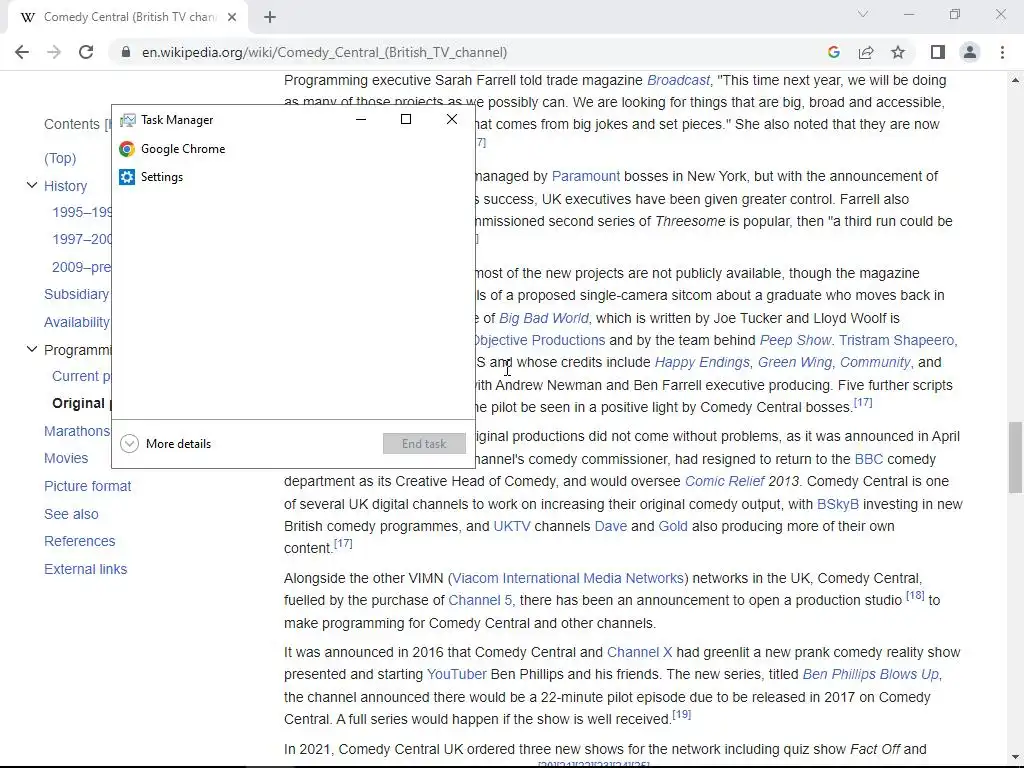
Task: Open the Big Bad World link
Action: 544,318
